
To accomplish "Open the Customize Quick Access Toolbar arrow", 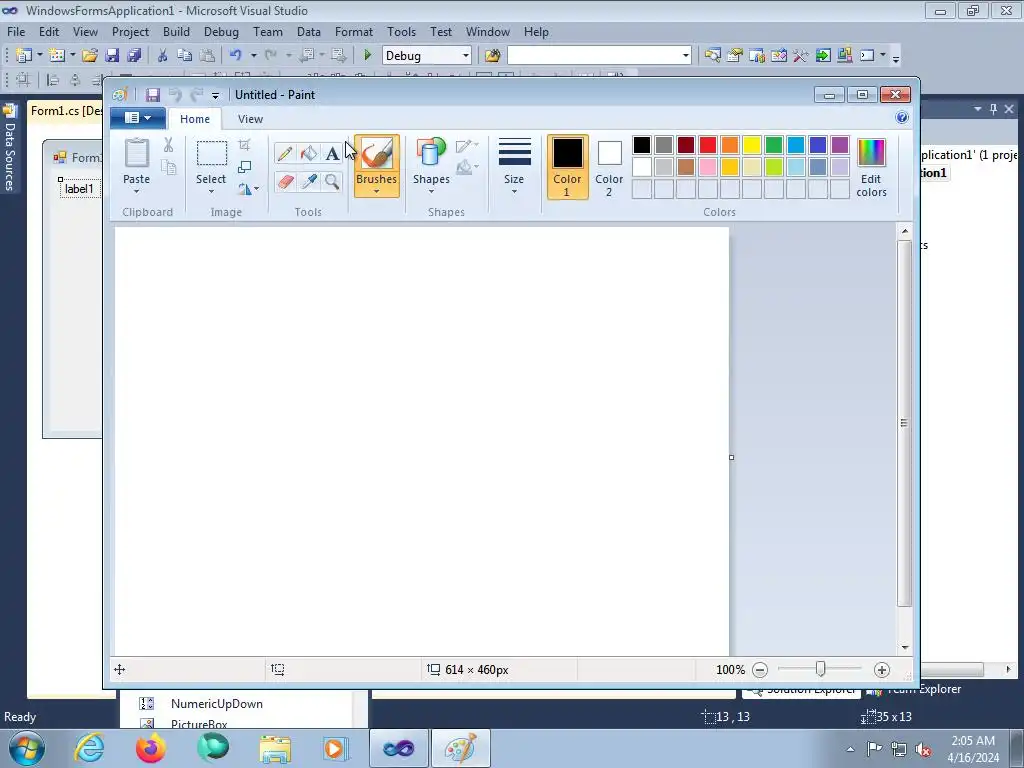I will tap(216, 95).
